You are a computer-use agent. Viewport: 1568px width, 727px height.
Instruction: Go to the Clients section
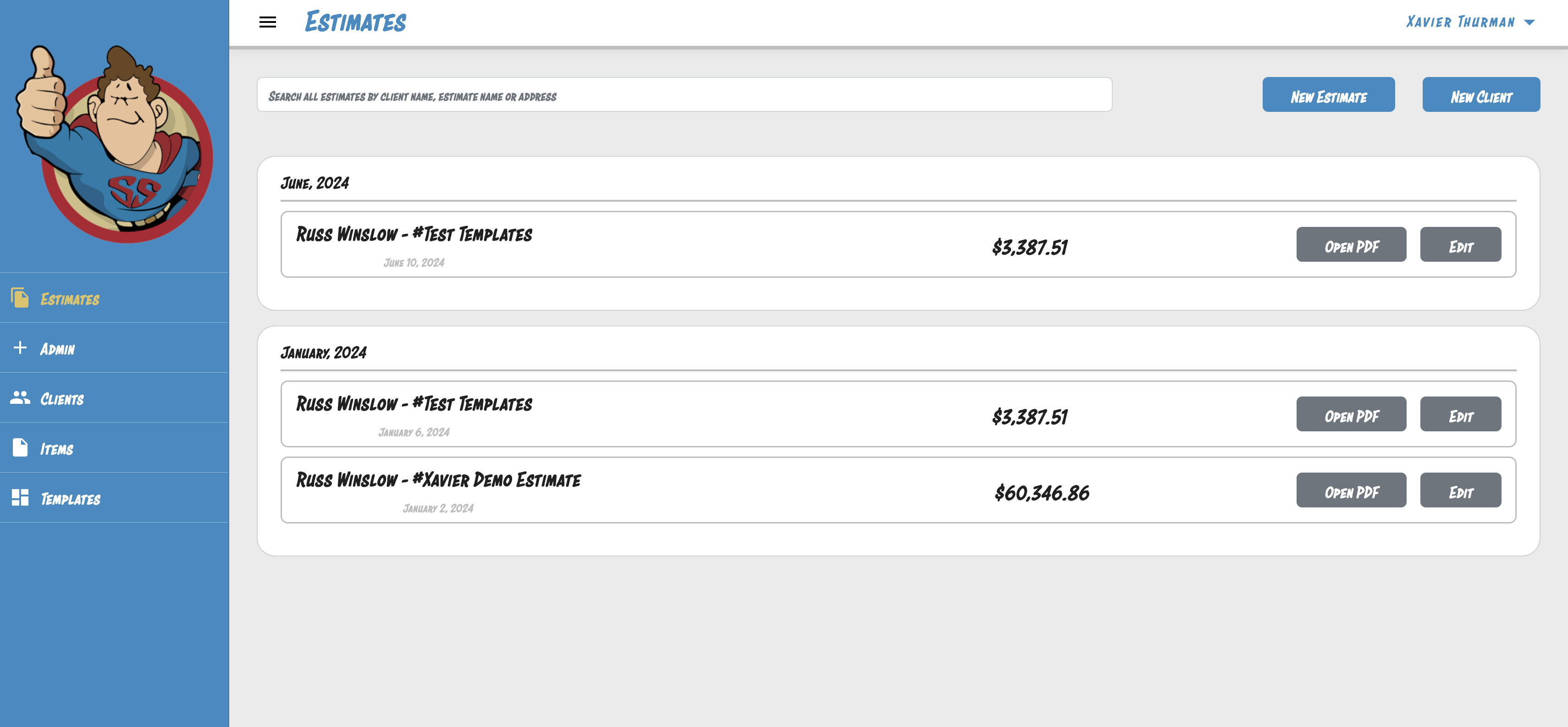(62, 399)
